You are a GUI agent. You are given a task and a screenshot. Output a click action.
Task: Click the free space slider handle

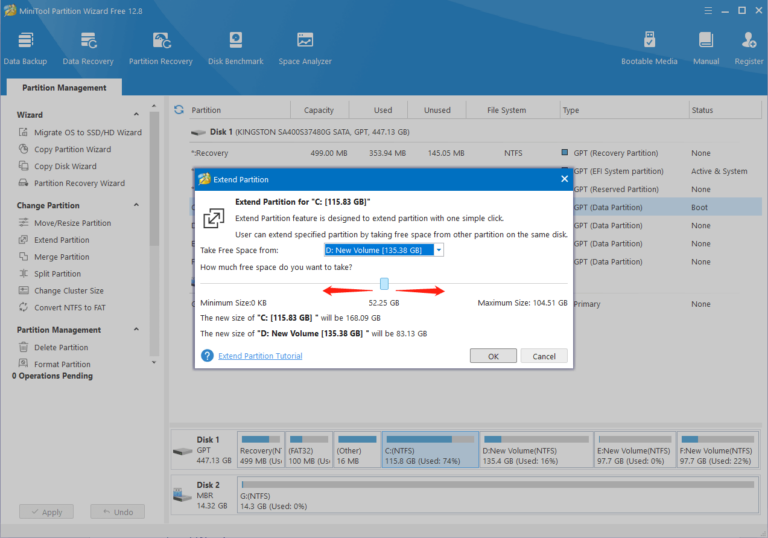(384, 283)
